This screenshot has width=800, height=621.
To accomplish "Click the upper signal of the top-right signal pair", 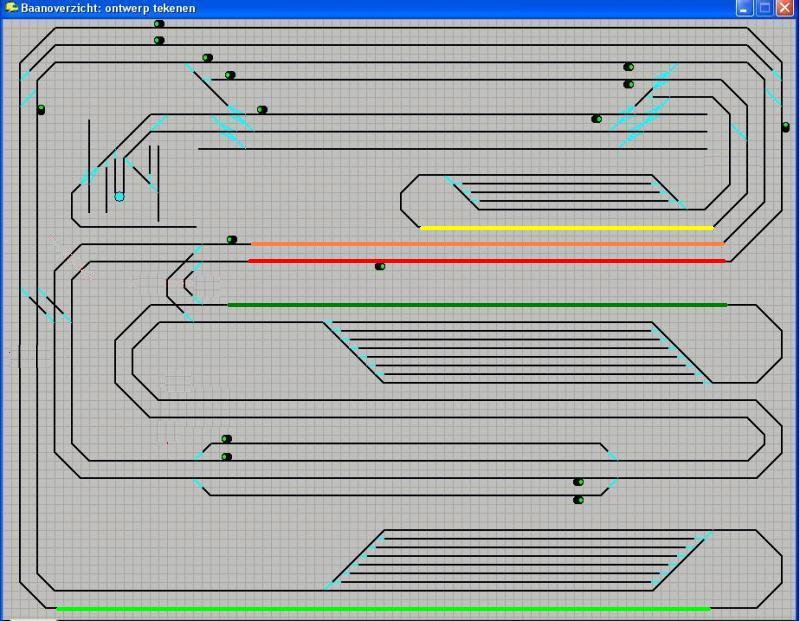I will tap(629, 67).
